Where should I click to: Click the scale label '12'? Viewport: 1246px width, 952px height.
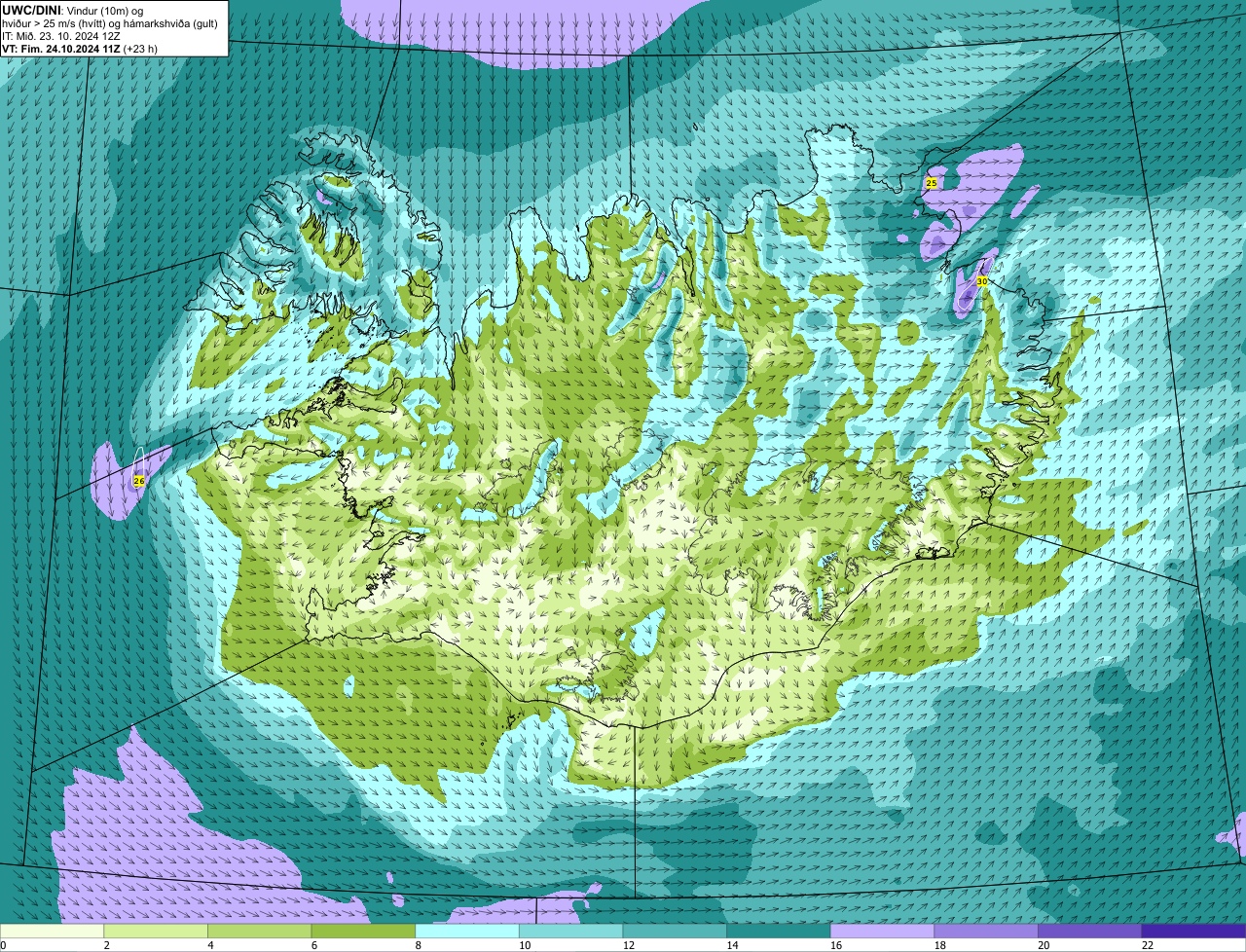(x=628, y=945)
